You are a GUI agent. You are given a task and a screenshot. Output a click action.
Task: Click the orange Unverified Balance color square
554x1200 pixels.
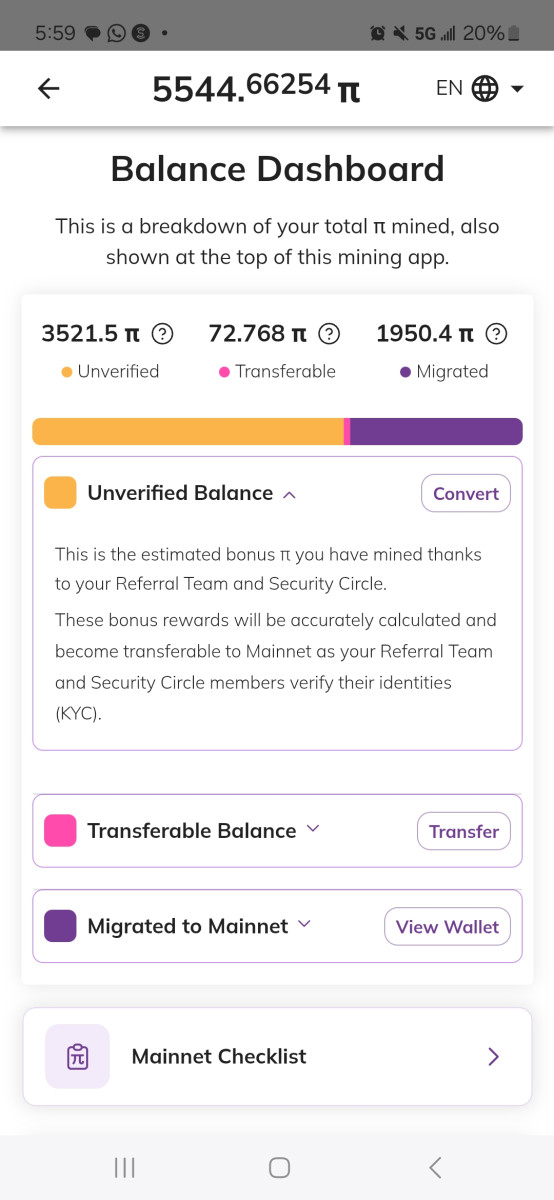[60, 493]
